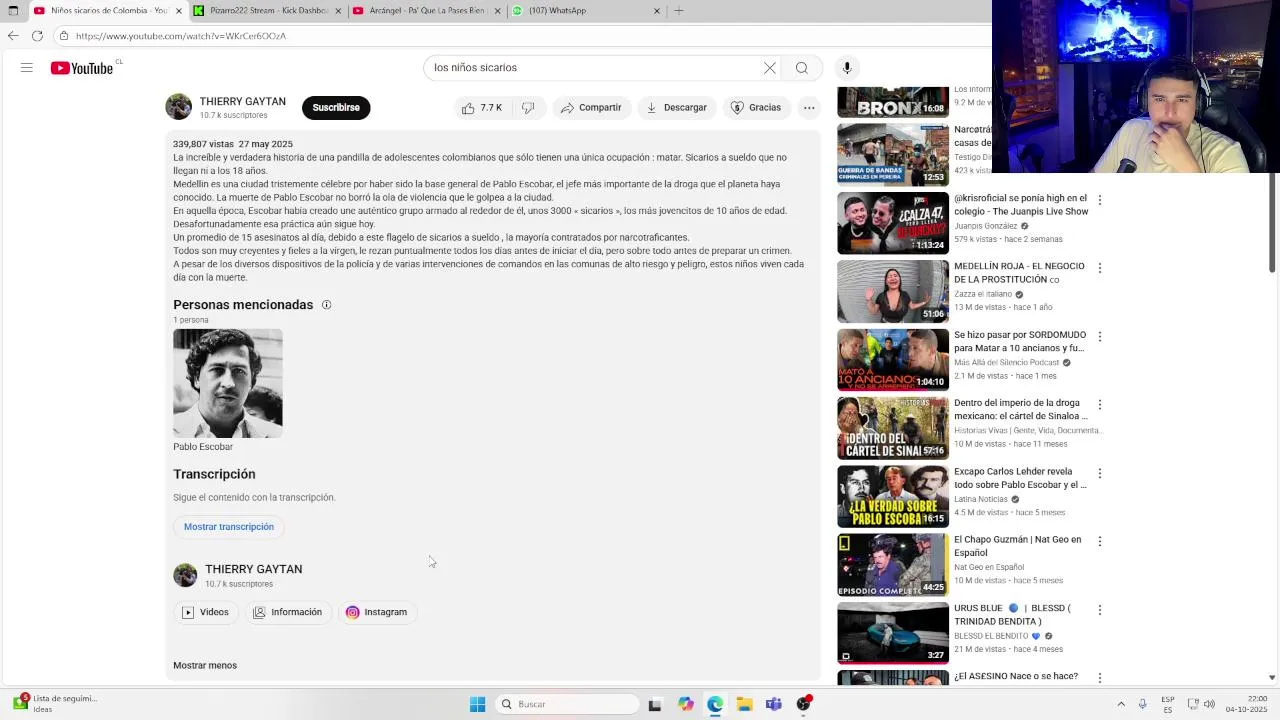The height and width of the screenshot is (720, 1280).
Task: Open the YouTube guide hamburger menu
Action: tap(27, 68)
